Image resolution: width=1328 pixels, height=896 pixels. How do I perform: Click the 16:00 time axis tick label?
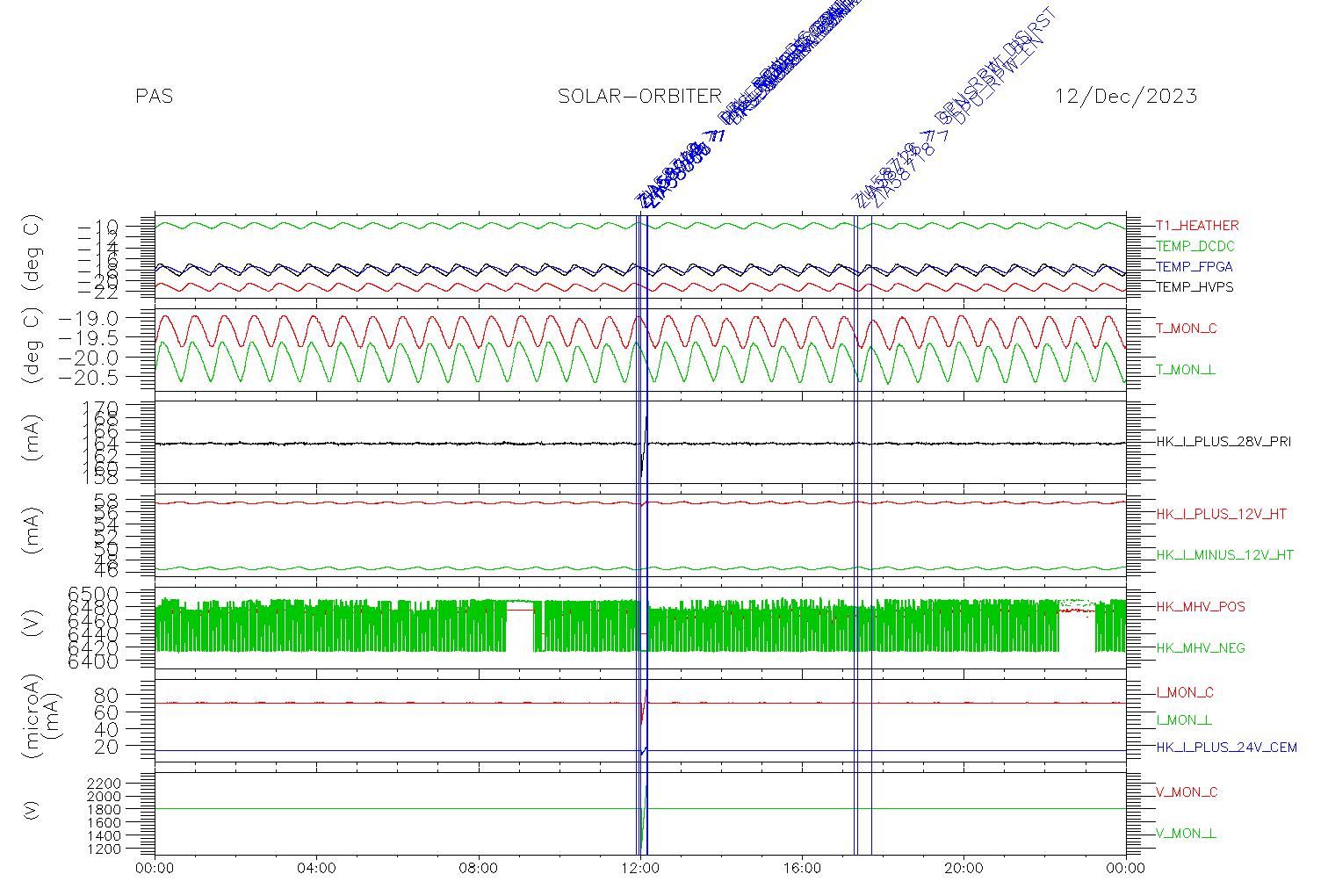coord(802,869)
